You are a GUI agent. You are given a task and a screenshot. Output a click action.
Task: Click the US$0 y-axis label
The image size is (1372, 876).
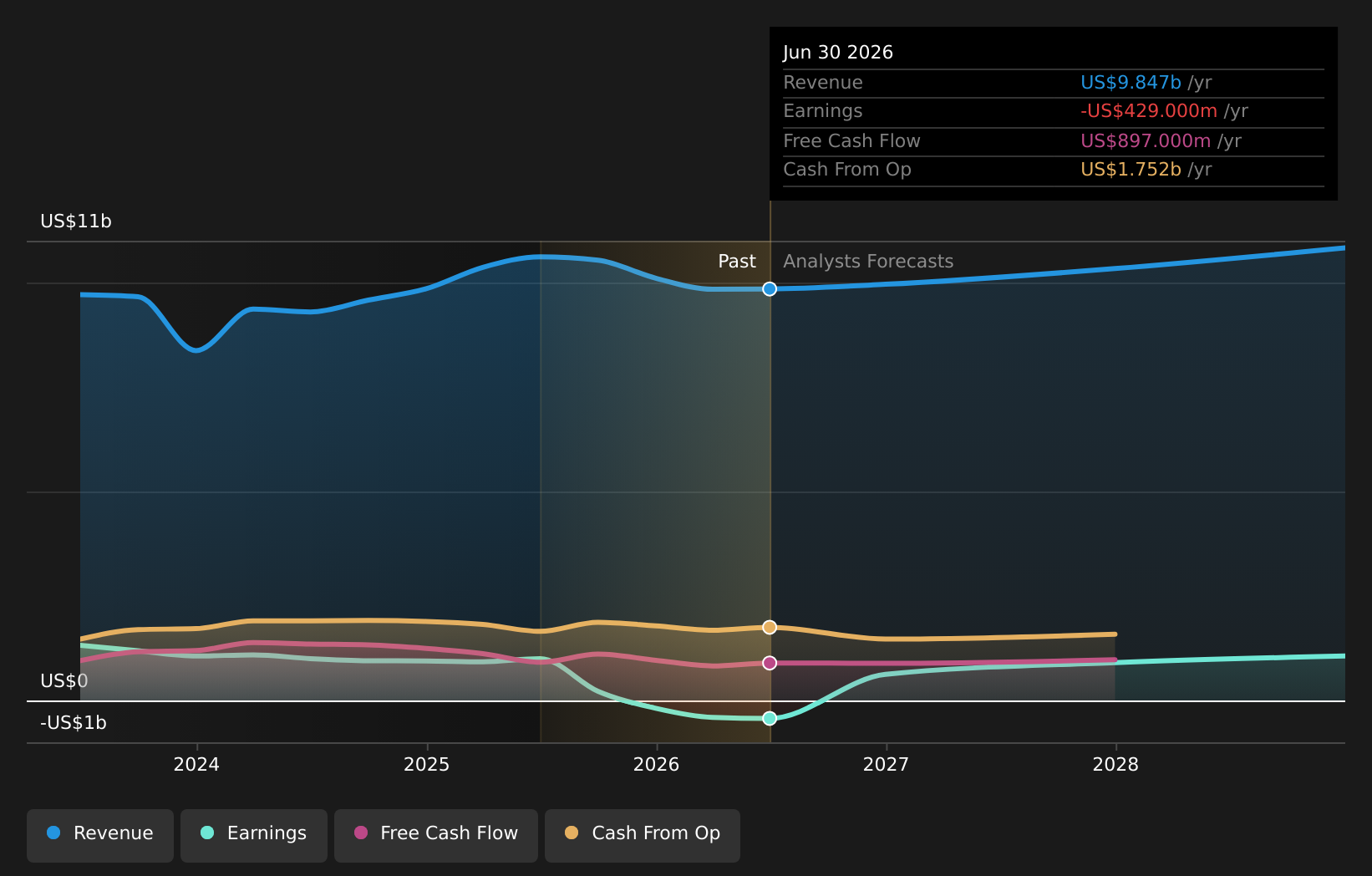[x=64, y=681]
